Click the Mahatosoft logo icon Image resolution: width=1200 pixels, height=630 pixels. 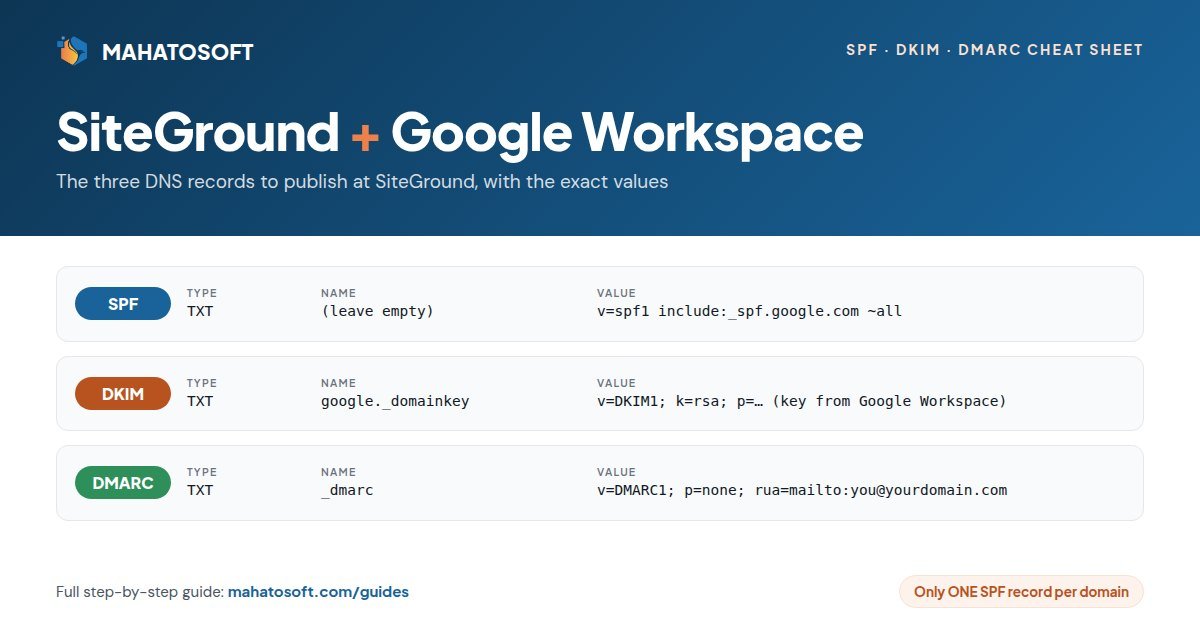pyautogui.click(x=73, y=51)
